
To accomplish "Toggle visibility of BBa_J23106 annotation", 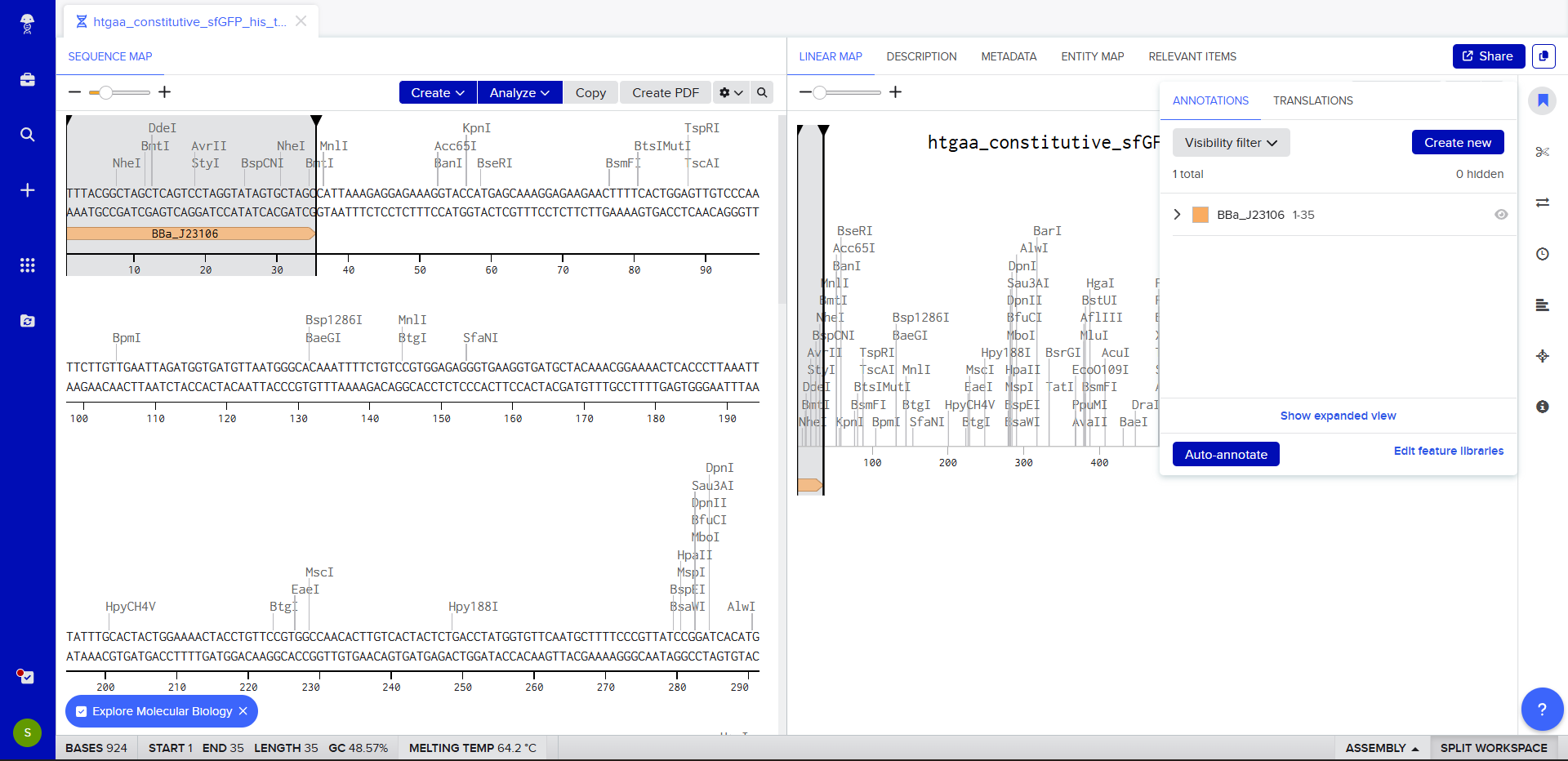I will (1501, 215).
